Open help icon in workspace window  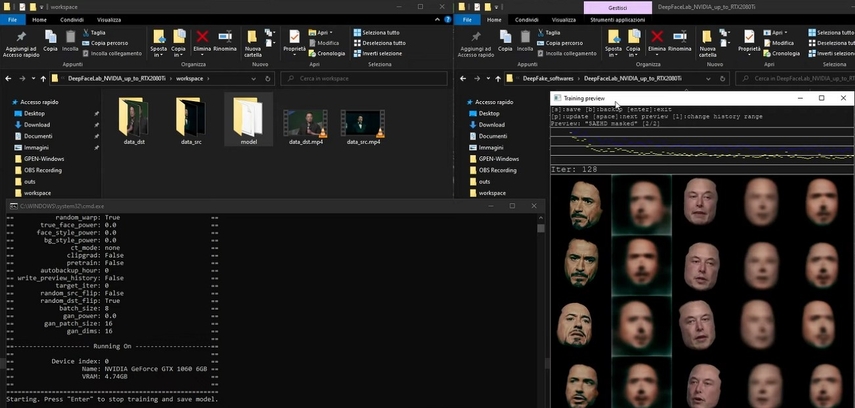click(448, 20)
